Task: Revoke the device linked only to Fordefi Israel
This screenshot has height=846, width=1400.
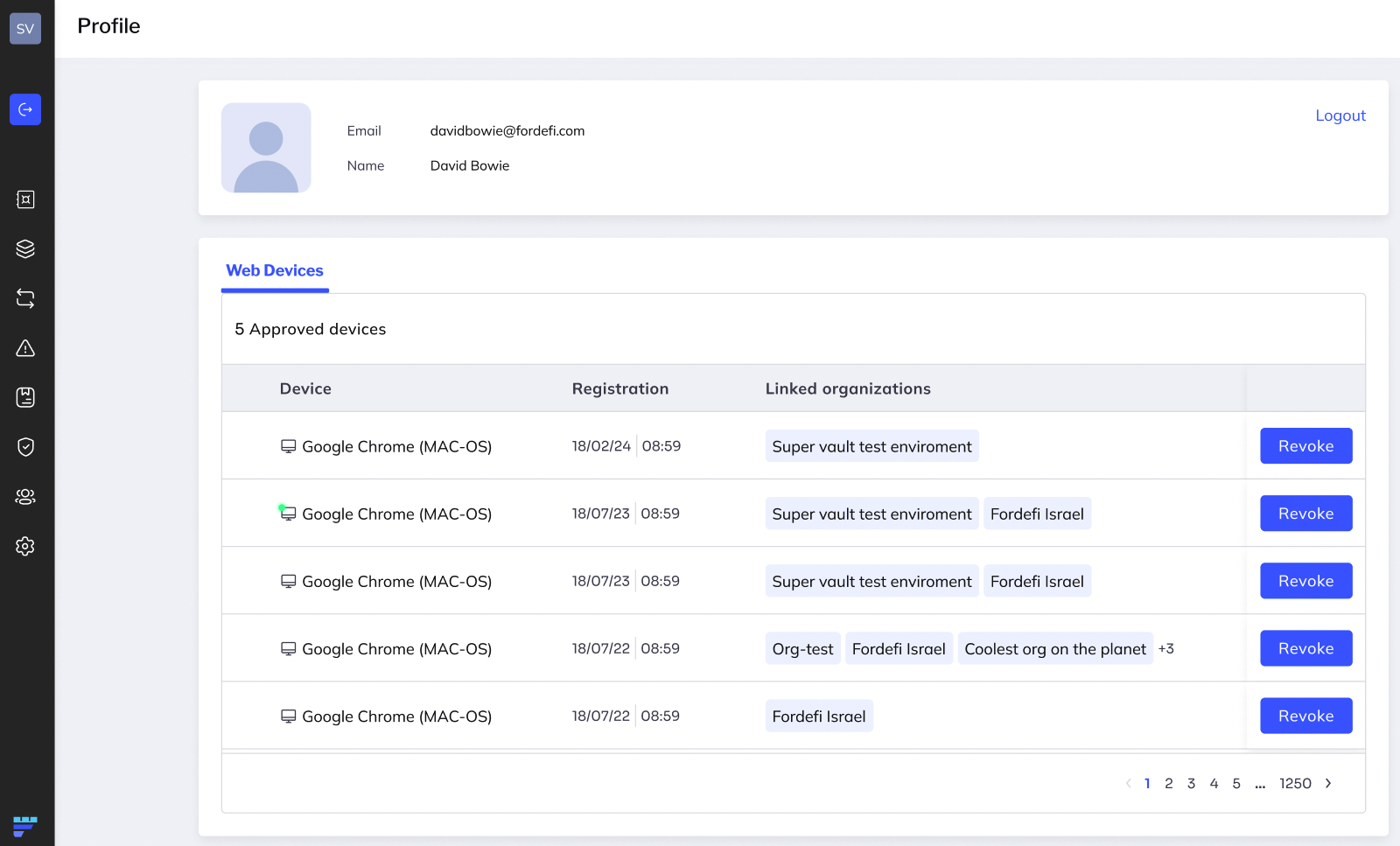Action: click(x=1305, y=716)
